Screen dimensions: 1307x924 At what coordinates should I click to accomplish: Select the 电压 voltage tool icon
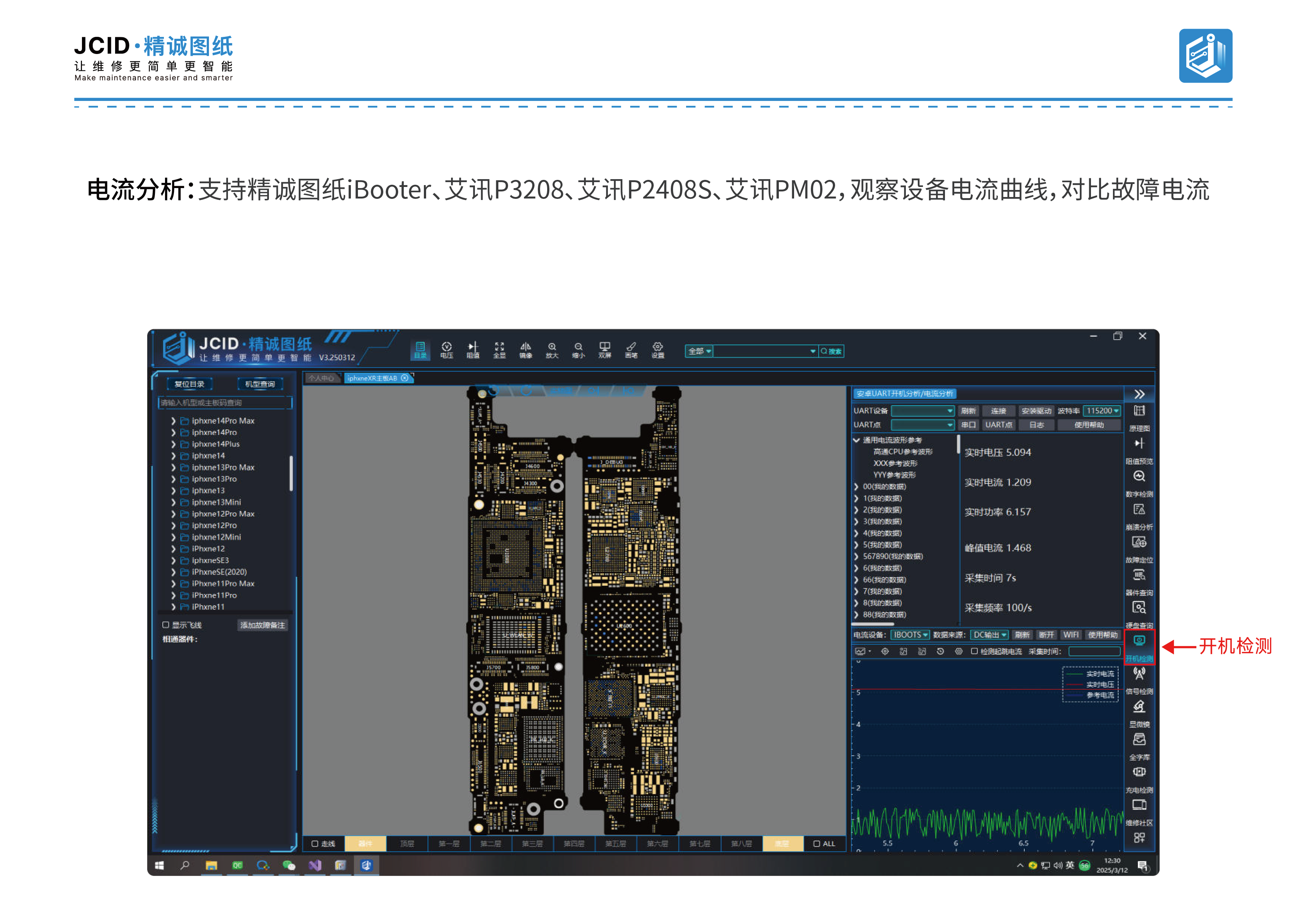446,350
